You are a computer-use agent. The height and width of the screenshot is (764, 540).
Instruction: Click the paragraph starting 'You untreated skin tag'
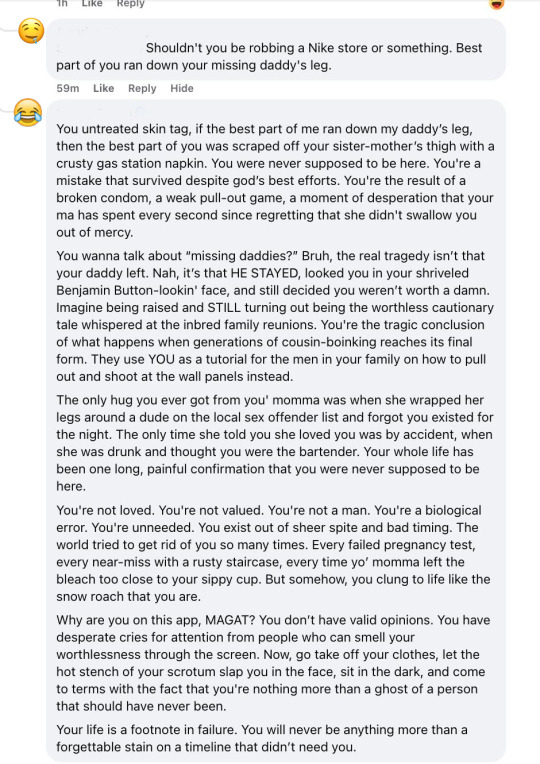tap(275, 180)
